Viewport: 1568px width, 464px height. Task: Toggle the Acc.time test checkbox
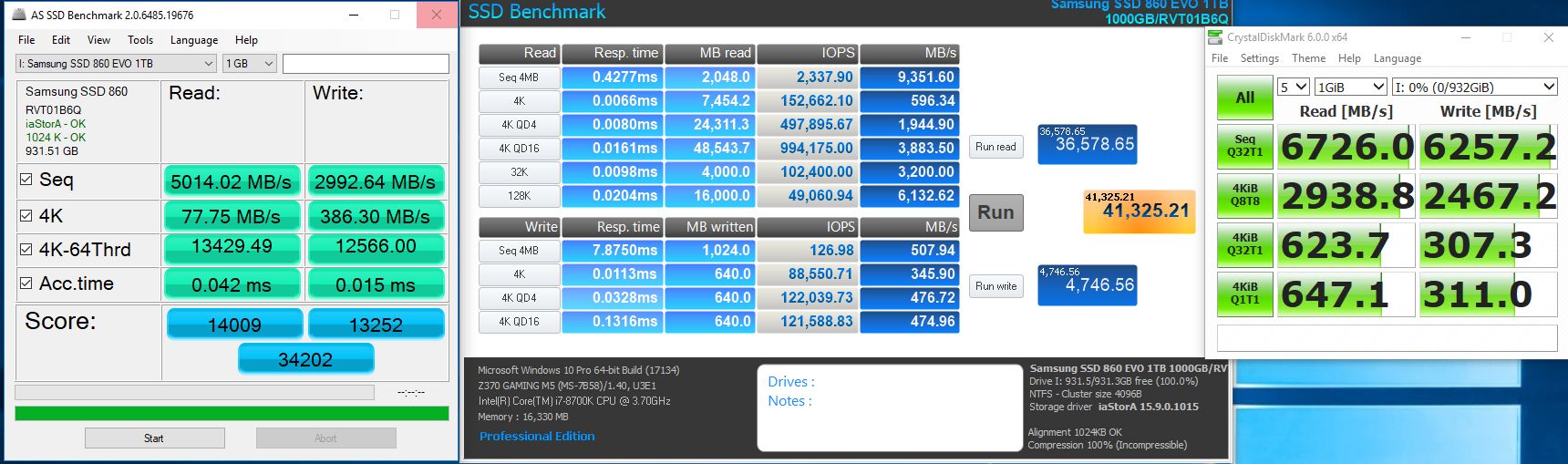click(26, 284)
